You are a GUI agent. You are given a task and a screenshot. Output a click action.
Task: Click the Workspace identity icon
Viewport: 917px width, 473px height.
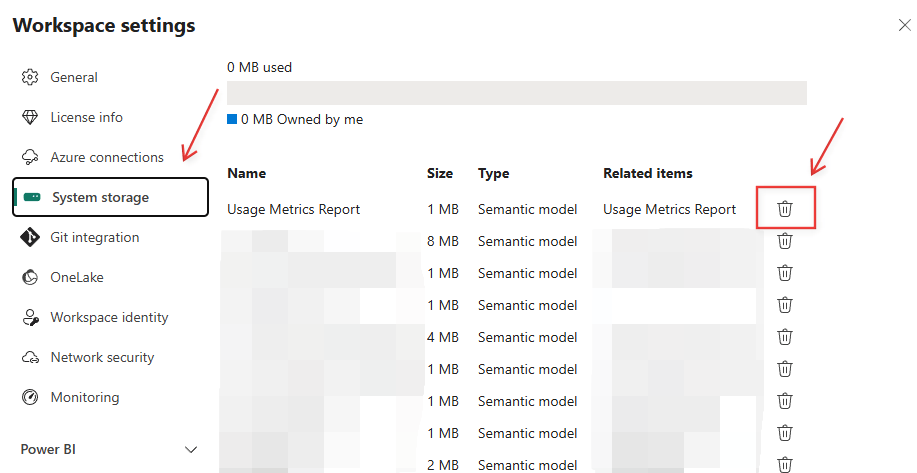coord(30,317)
